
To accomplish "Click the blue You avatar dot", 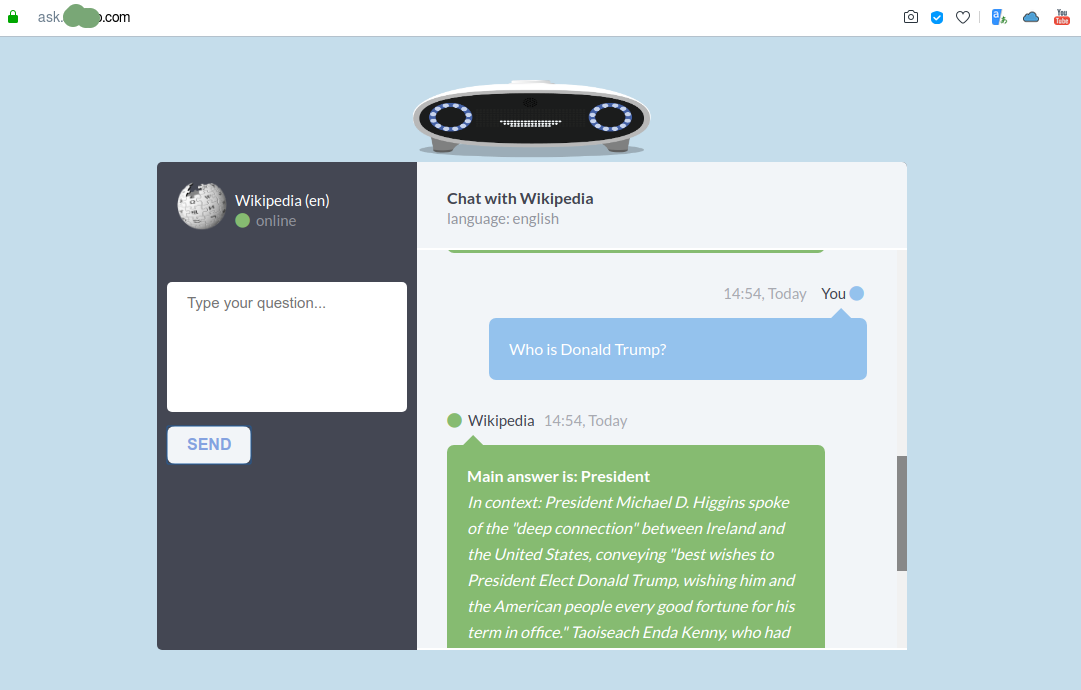I will [x=856, y=294].
